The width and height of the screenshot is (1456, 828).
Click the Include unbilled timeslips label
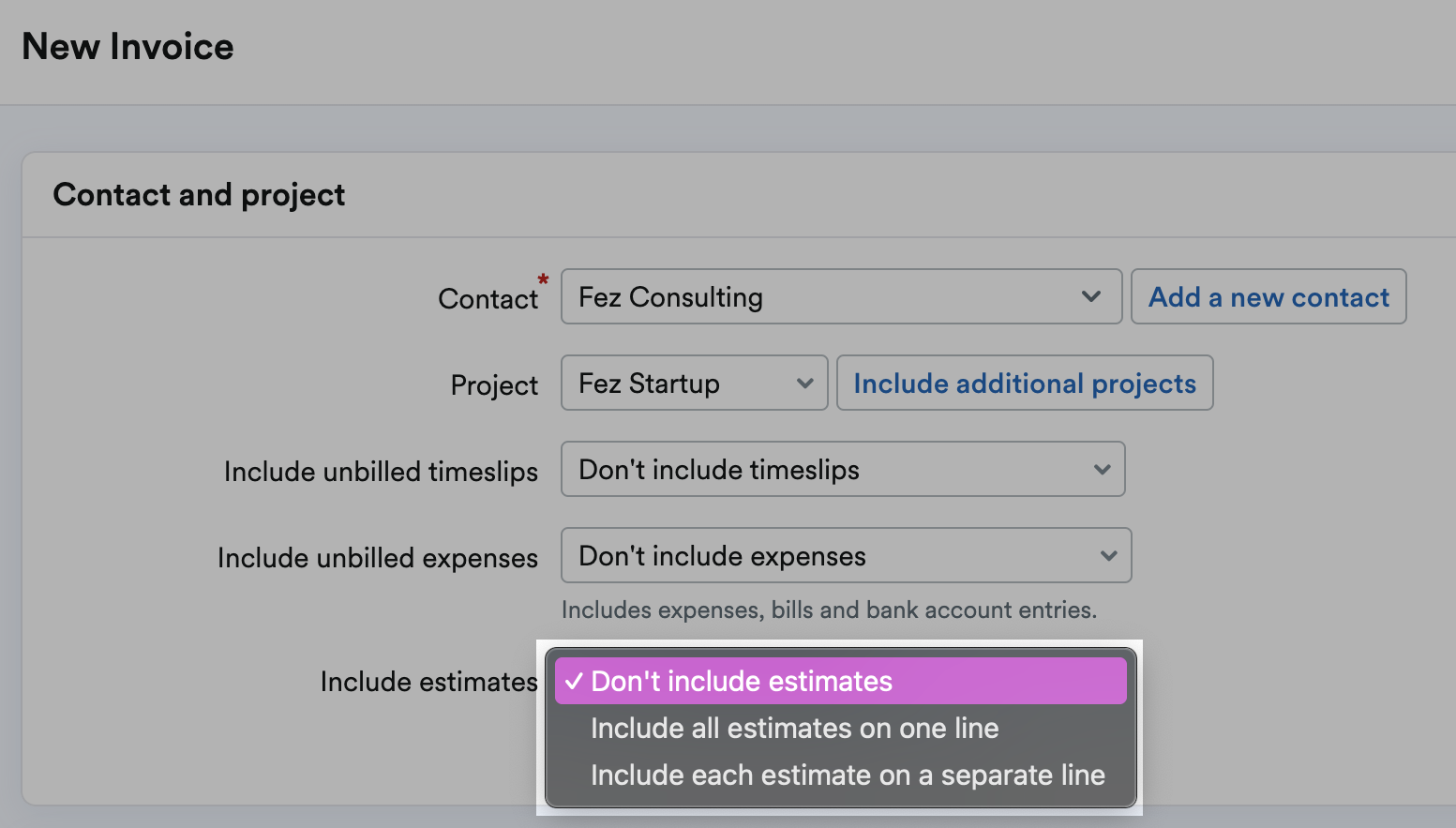pyautogui.click(x=381, y=472)
